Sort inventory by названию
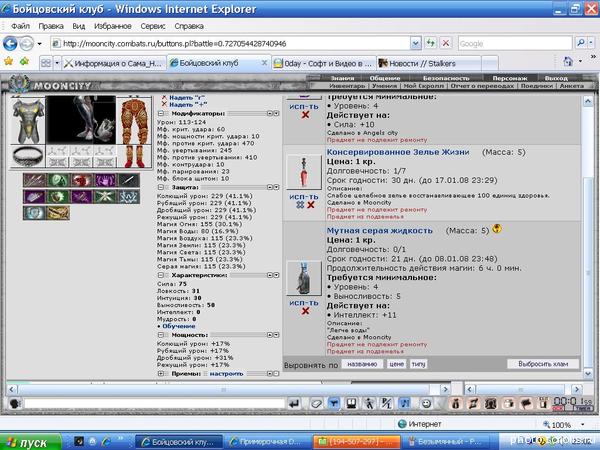This screenshot has width=600, height=450. tap(362, 364)
